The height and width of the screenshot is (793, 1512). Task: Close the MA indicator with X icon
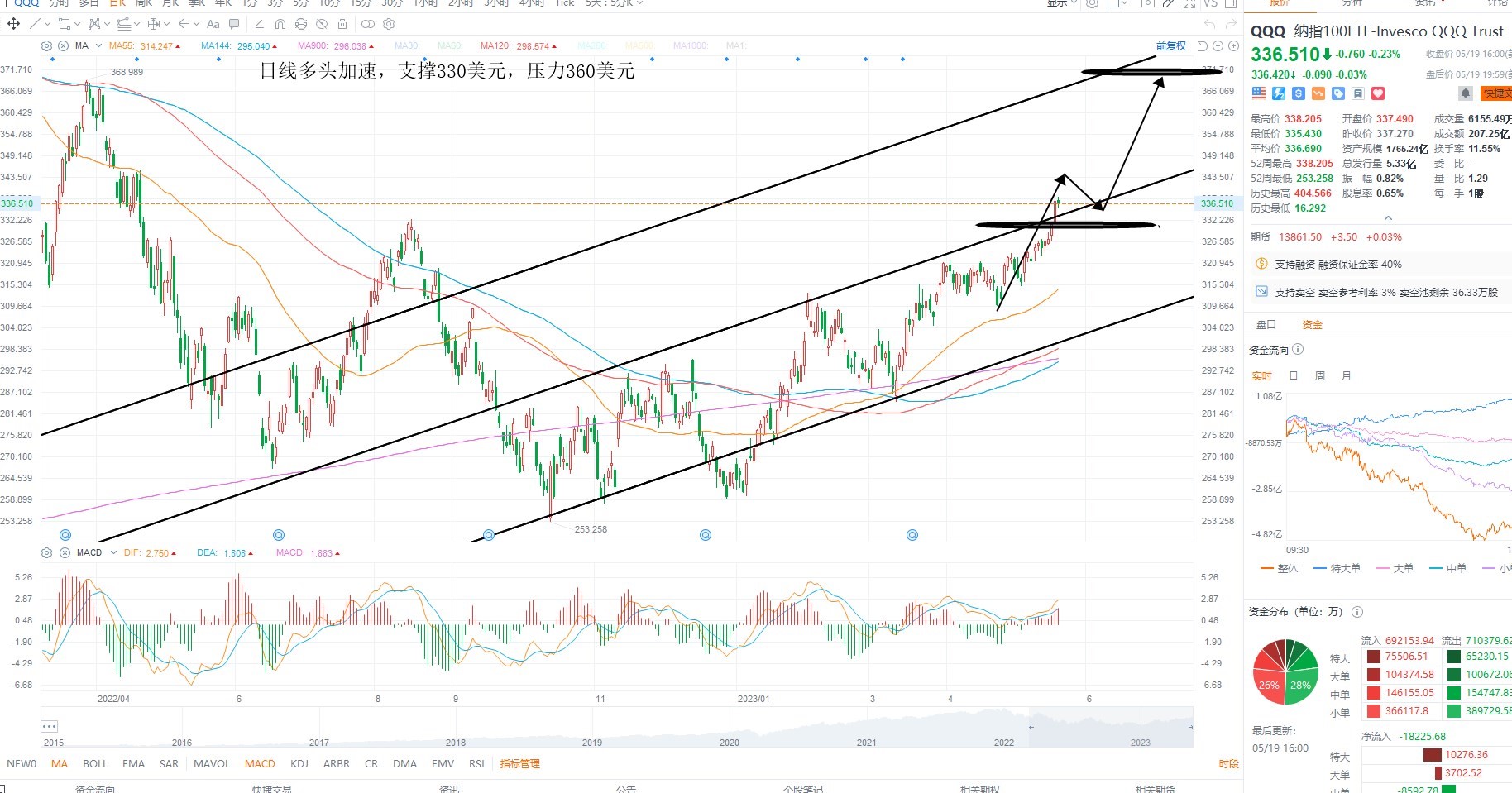pyautogui.click(x=63, y=46)
